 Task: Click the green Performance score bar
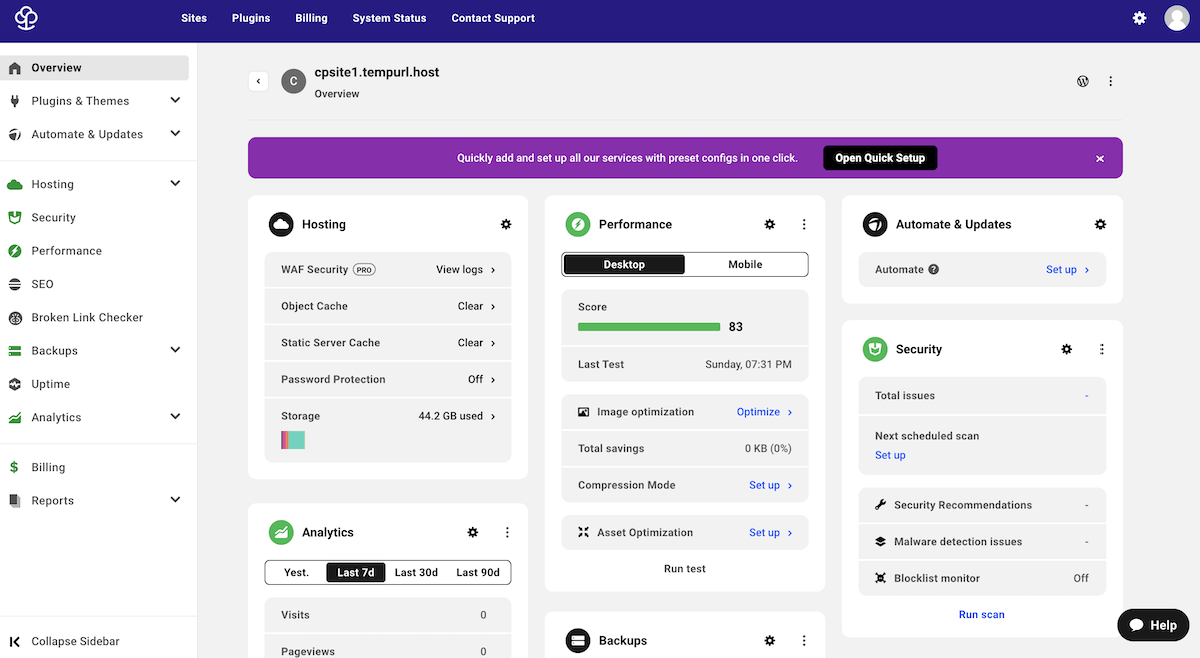point(648,326)
